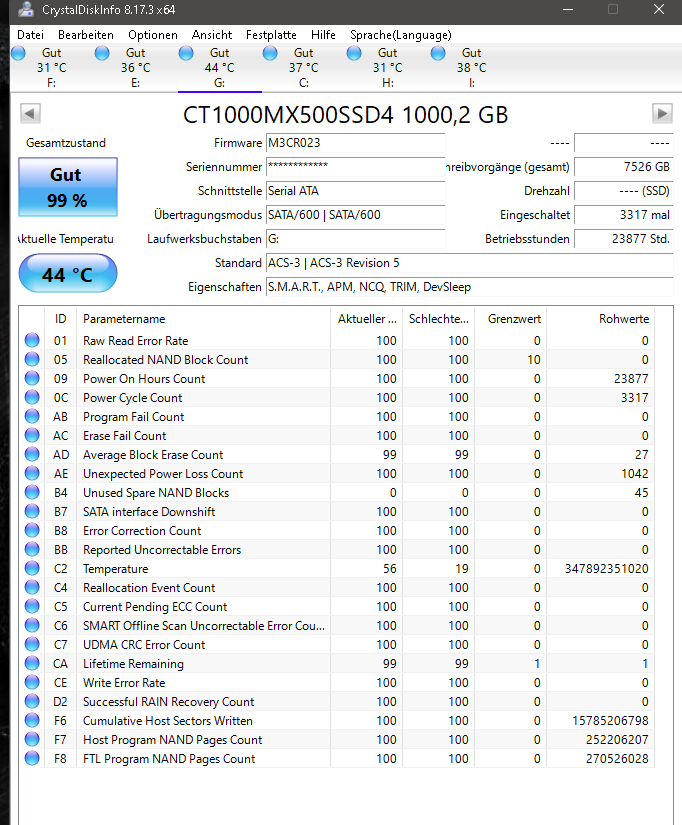Click the Eigenschaften field with S.M.A.R.T. features
Viewport: 682px width, 825px height.
[469, 287]
